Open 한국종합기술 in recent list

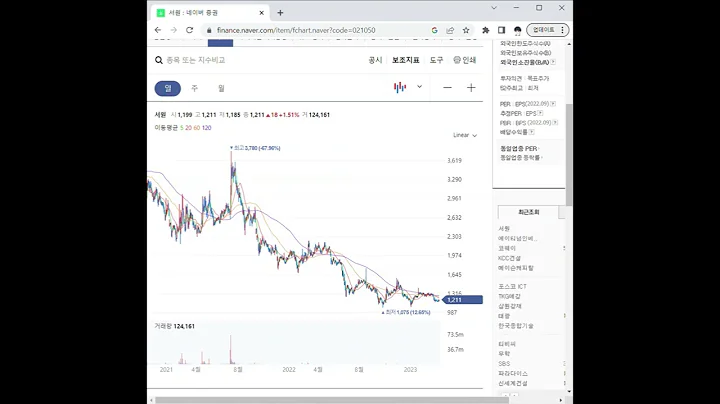(516, 326)
